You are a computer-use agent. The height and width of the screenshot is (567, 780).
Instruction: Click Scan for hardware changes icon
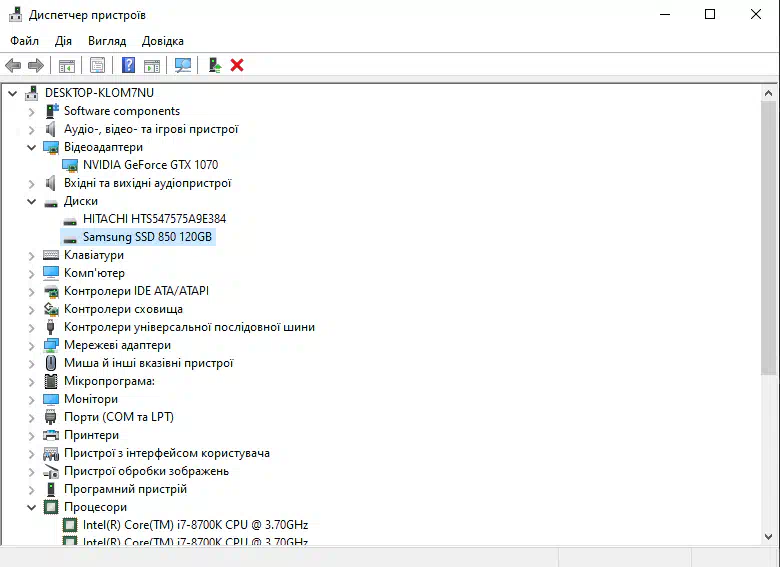pyautogui.click(x=183, y=65)
